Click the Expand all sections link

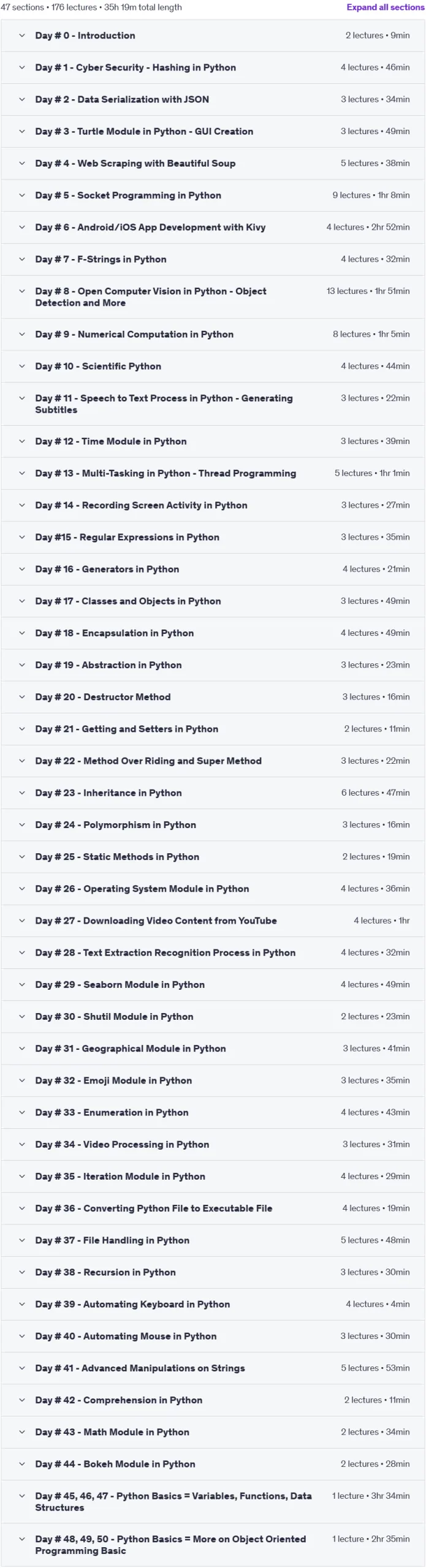(x=385, y=7)
